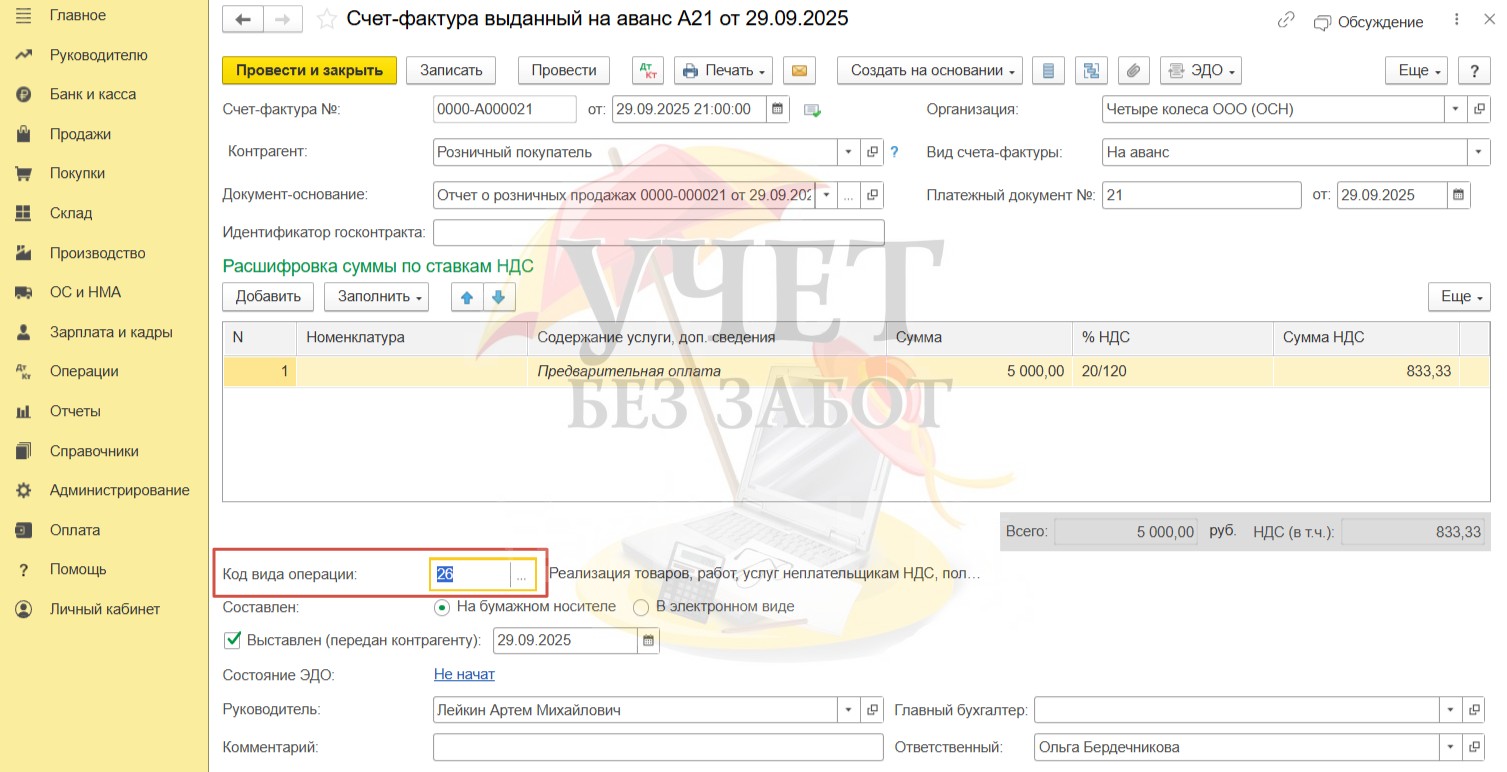Click the paperclip attachments icon
This screenshot has height=772, width=1507.
point(1133,70)
